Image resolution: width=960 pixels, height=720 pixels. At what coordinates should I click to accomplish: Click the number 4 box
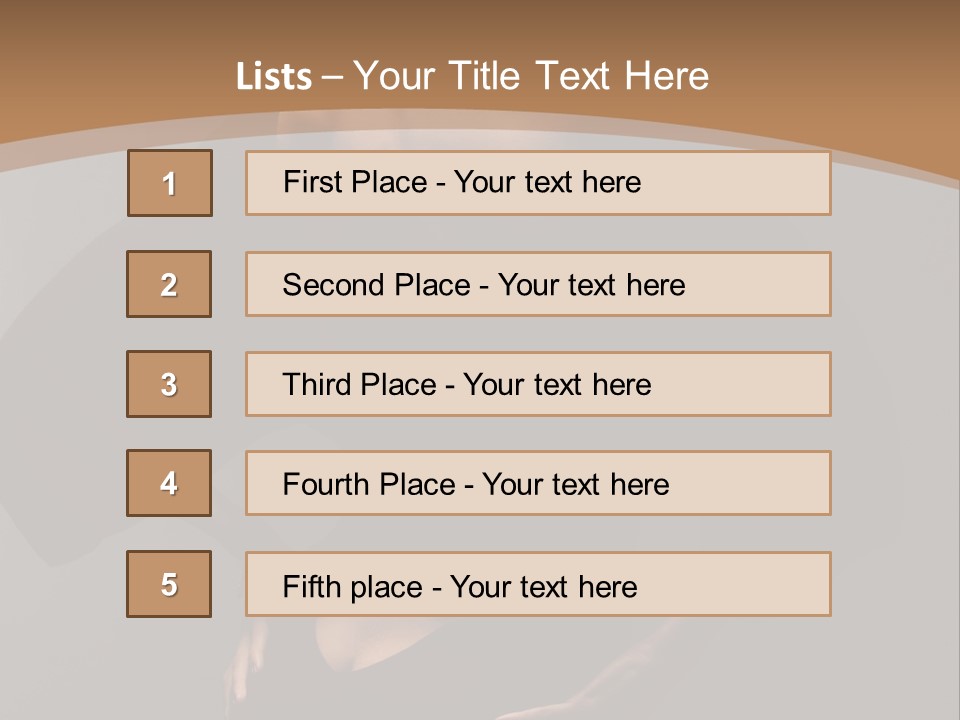[x=169, y=483]
